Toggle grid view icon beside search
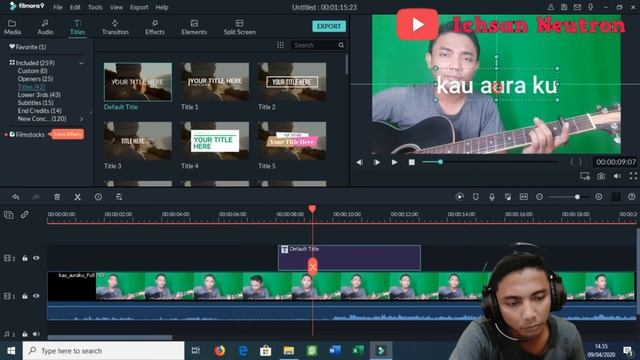The image size is (640, 360). (x=280, y=45)
